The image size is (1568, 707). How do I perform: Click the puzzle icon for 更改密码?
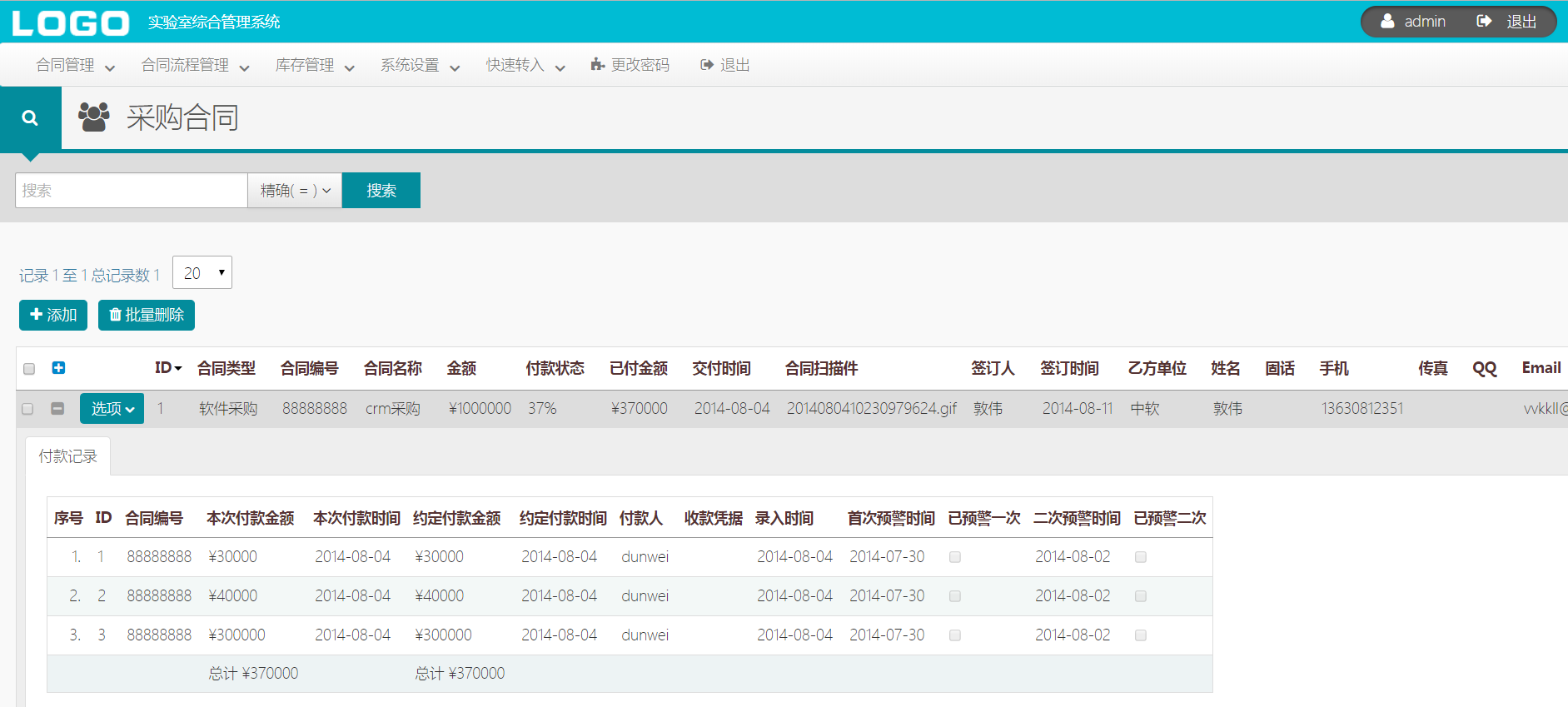(597, 65)
